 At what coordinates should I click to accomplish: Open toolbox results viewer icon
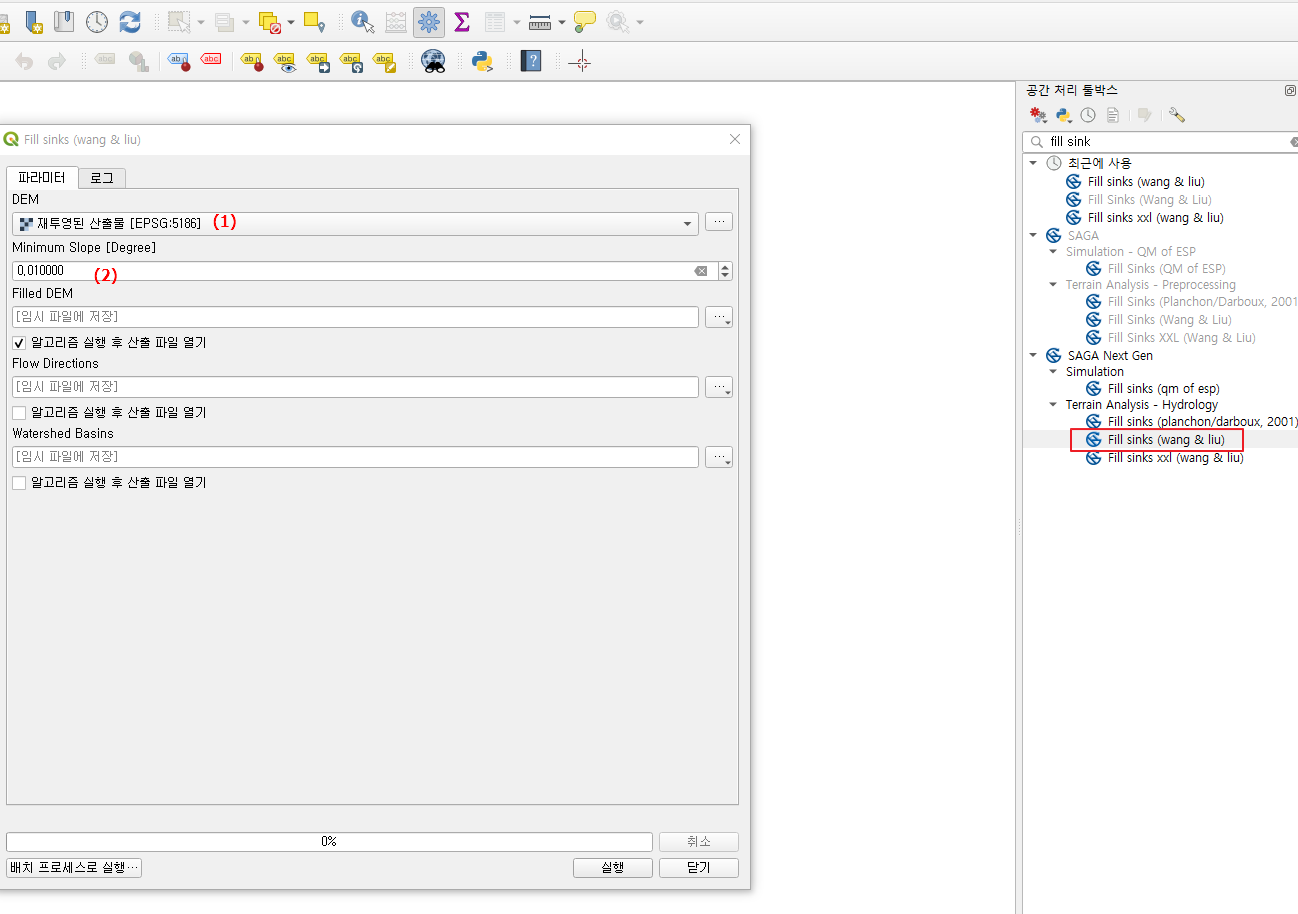pyautogui.click(x=1112, y=115)
